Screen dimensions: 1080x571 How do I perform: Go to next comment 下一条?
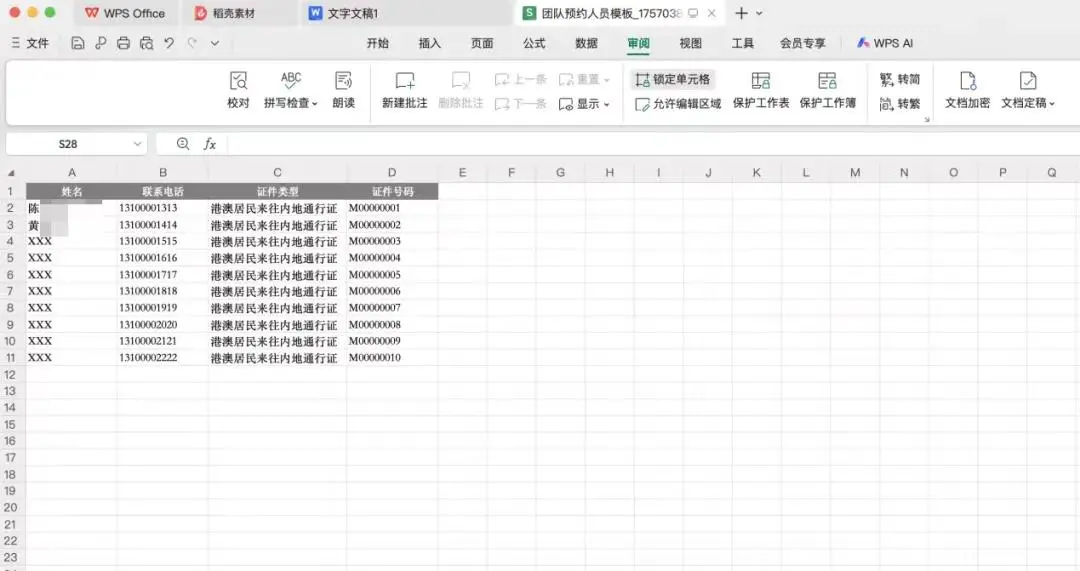click(x=521, y=104)
